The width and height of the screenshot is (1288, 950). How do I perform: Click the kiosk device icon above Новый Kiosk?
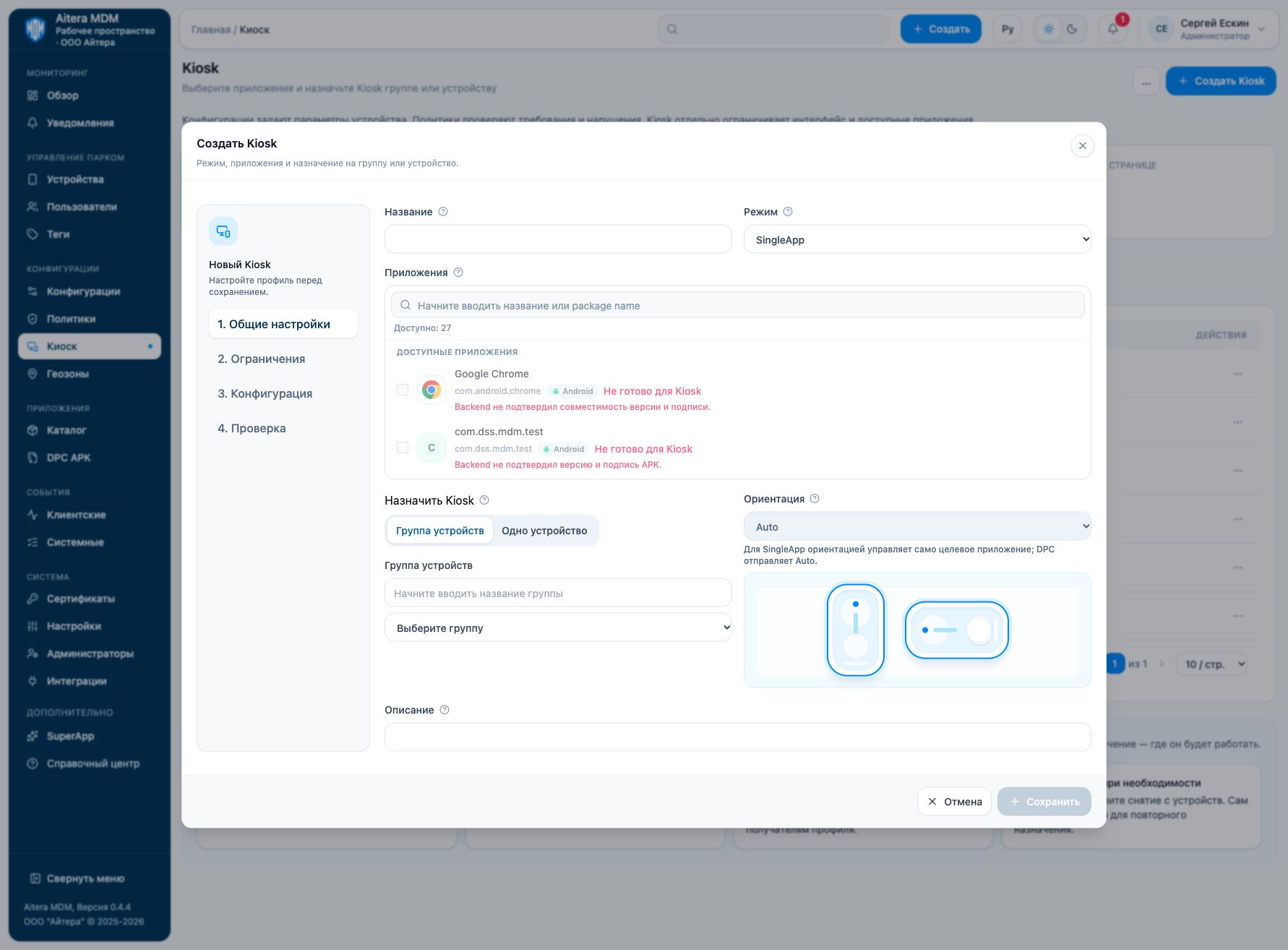(x=223, y=231)
